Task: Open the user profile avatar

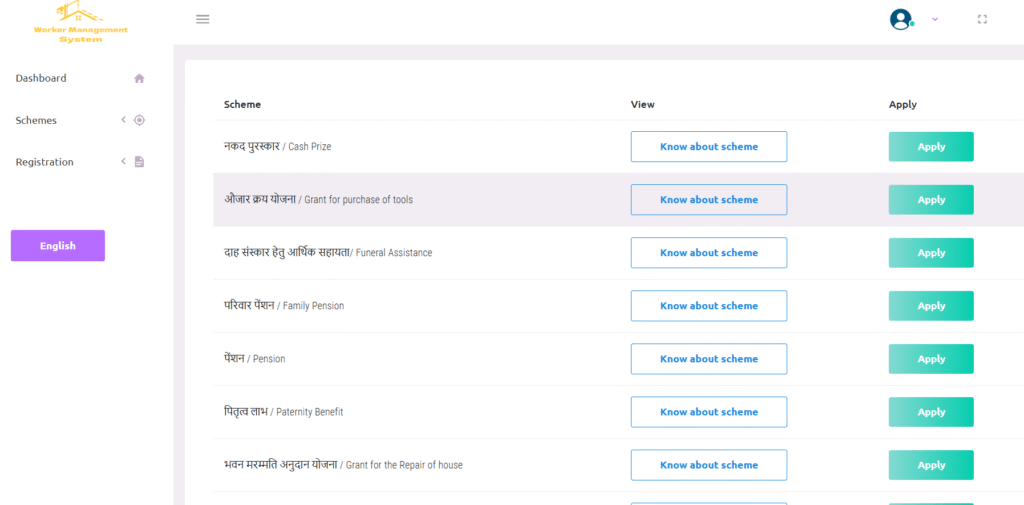Action: [901, 19]
